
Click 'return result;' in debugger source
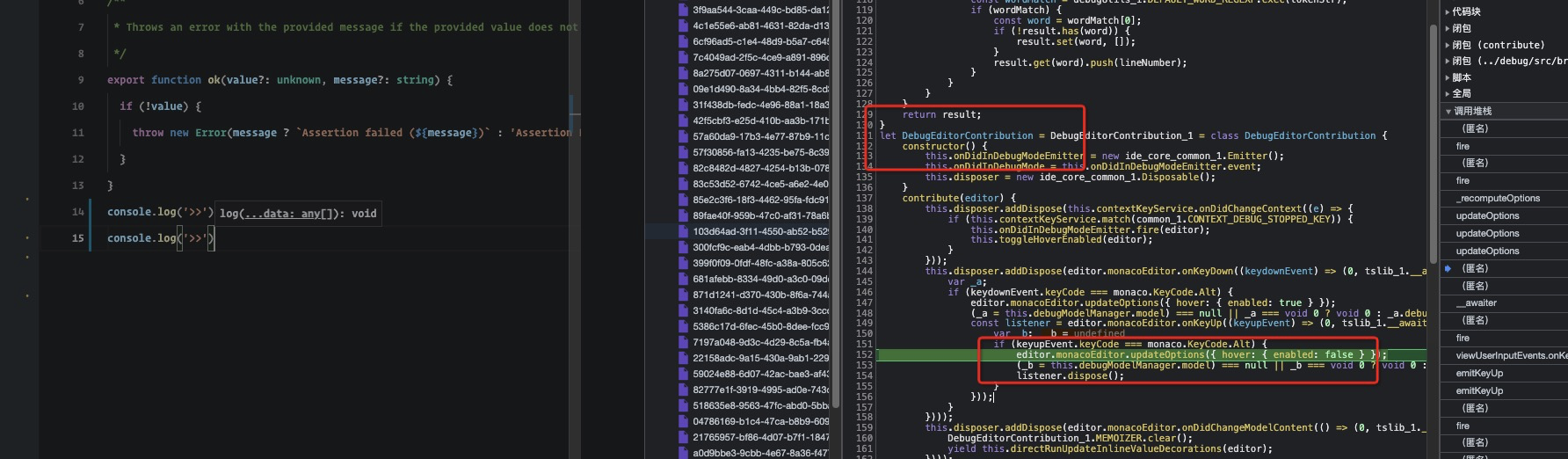click(941, 114)
